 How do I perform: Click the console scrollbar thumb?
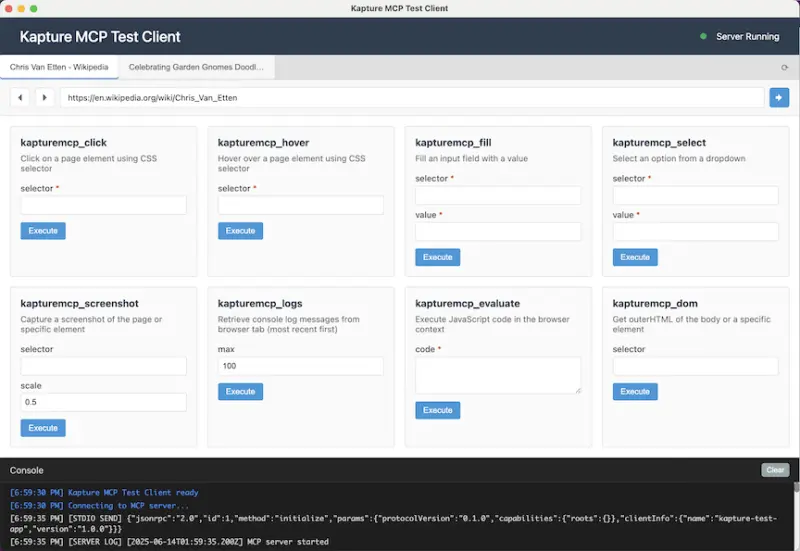click(796, 487)
